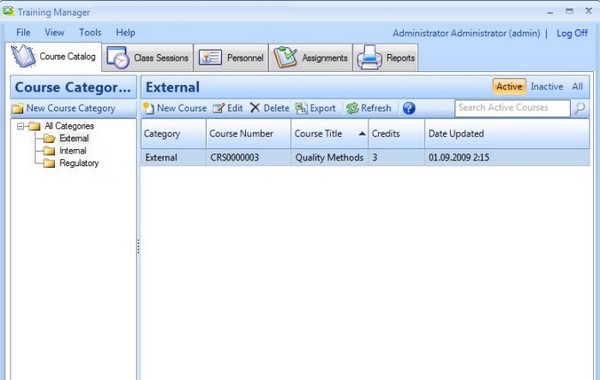Click the Edit pencil icon
Viewport: 600px width, 380px height.
[x=218, y=108]
